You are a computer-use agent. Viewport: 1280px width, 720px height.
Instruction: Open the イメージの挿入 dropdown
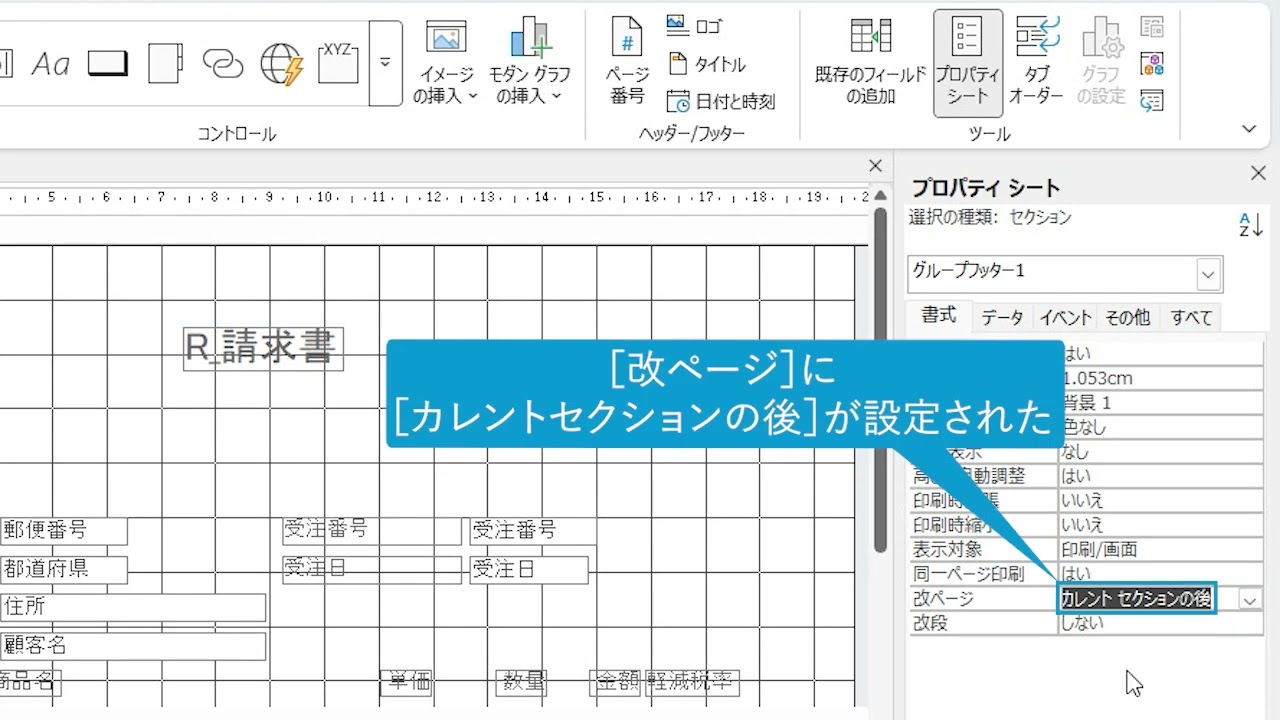[x=446, y=62]
